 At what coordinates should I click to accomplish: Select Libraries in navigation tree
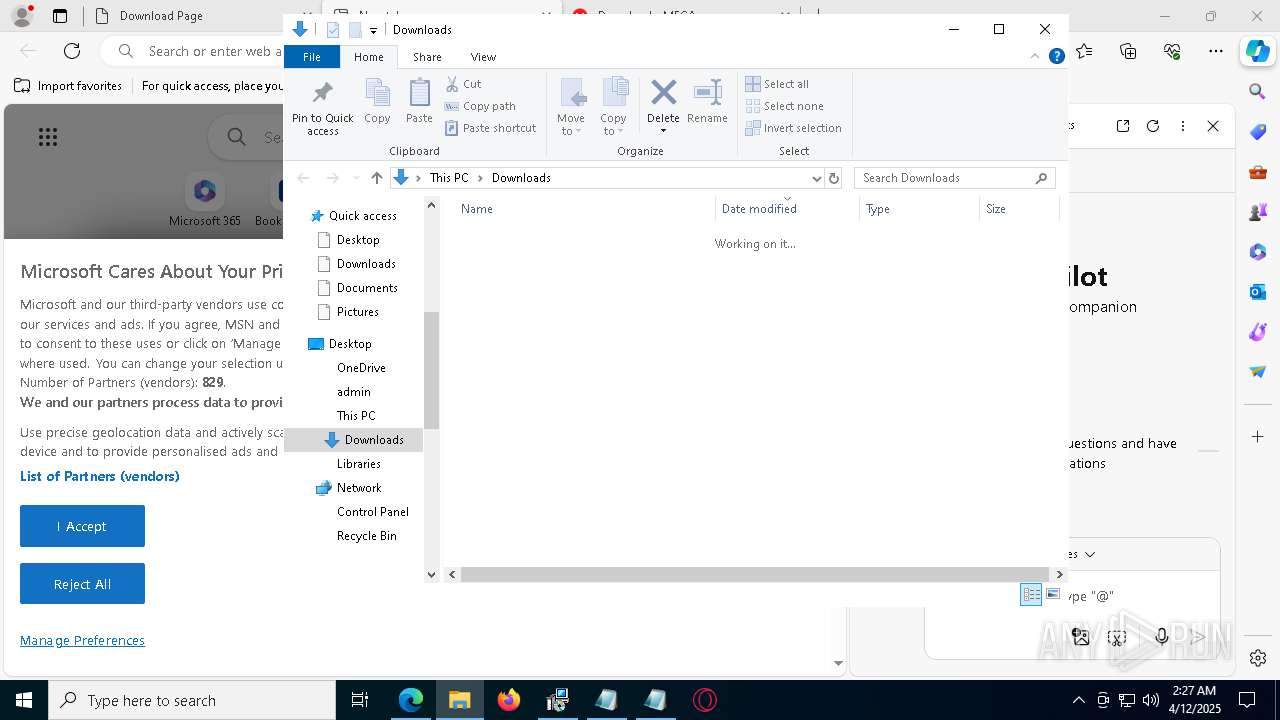pos(358,464)
